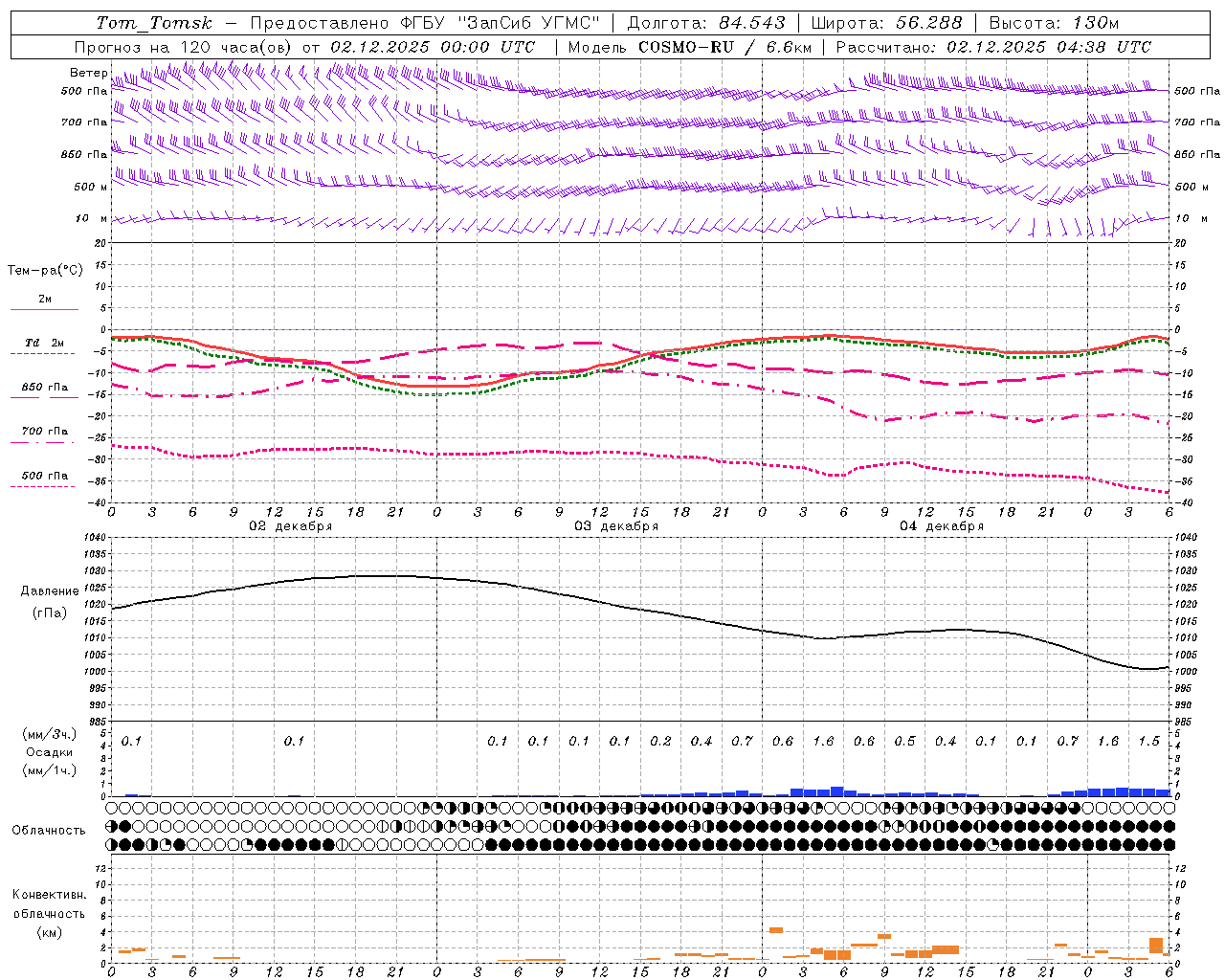1225x980 pixels.
Task: Click the computed time 04:38 UTC
Action: (1103, 47)
